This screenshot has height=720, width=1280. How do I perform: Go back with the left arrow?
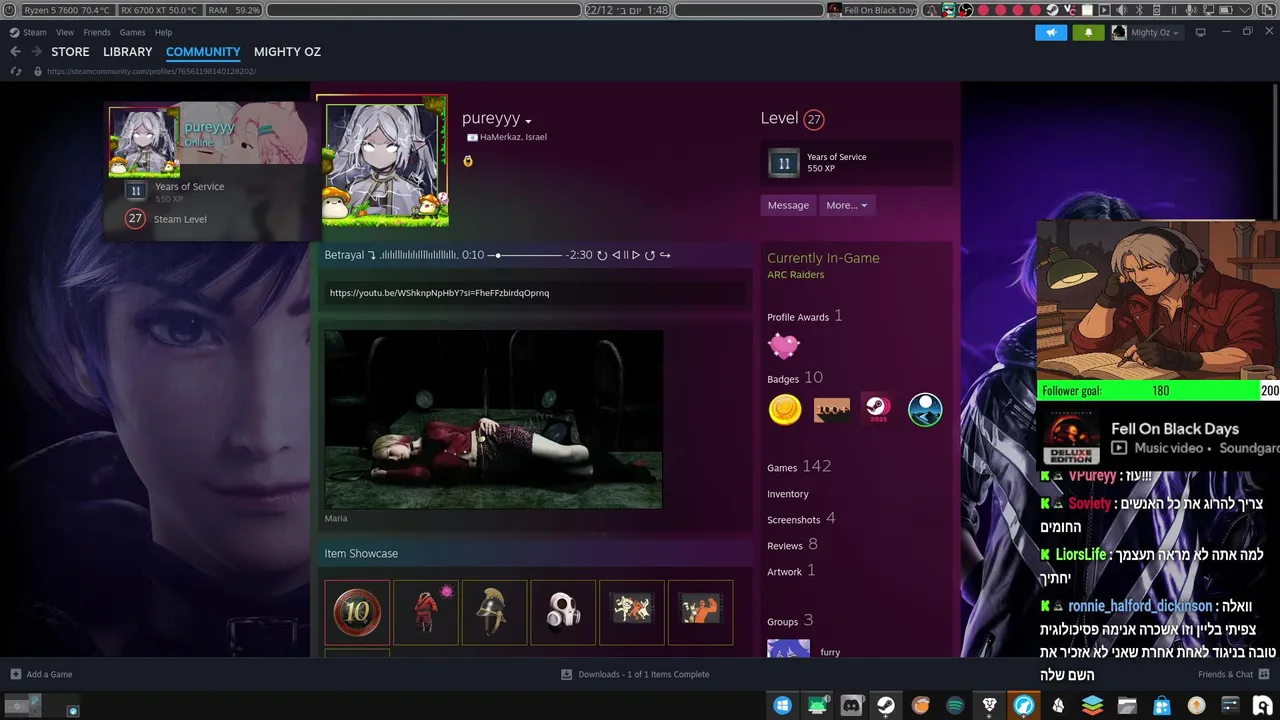pyautogui.click(x=15, y=52)
